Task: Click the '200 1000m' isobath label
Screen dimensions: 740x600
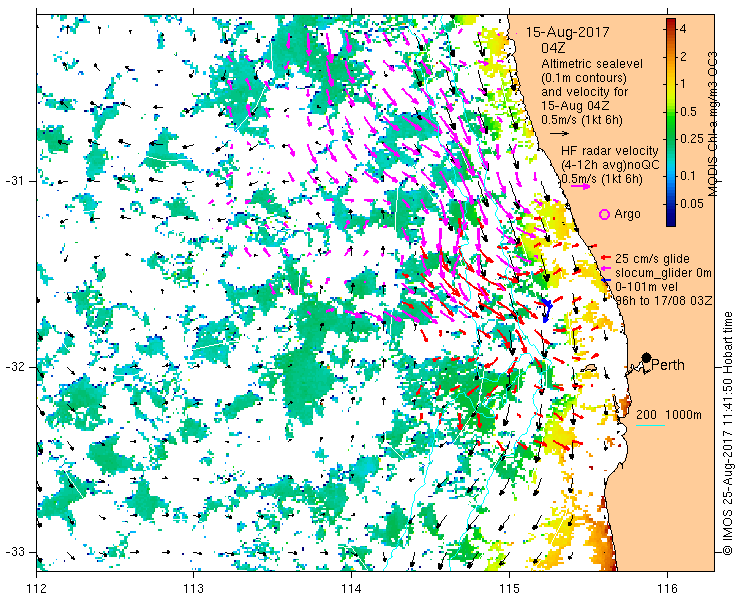Action: tap(669, 414)
